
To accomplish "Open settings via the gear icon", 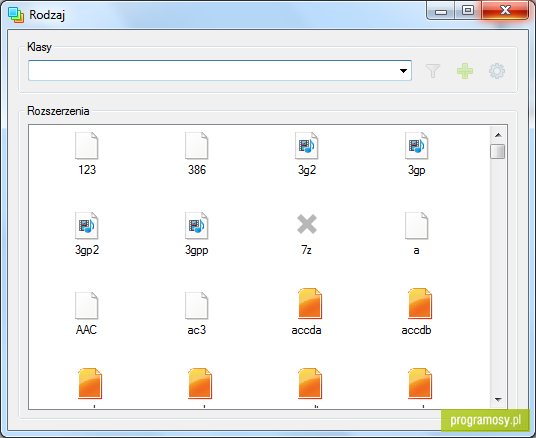I will [x=497, y=71].
